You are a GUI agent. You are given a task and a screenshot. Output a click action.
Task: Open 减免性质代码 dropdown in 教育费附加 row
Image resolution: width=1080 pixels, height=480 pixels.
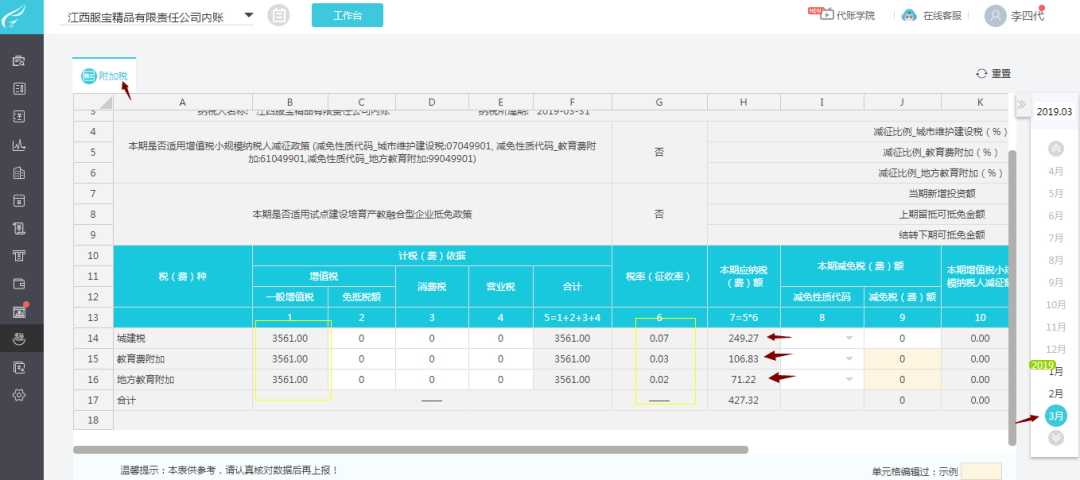849,359
